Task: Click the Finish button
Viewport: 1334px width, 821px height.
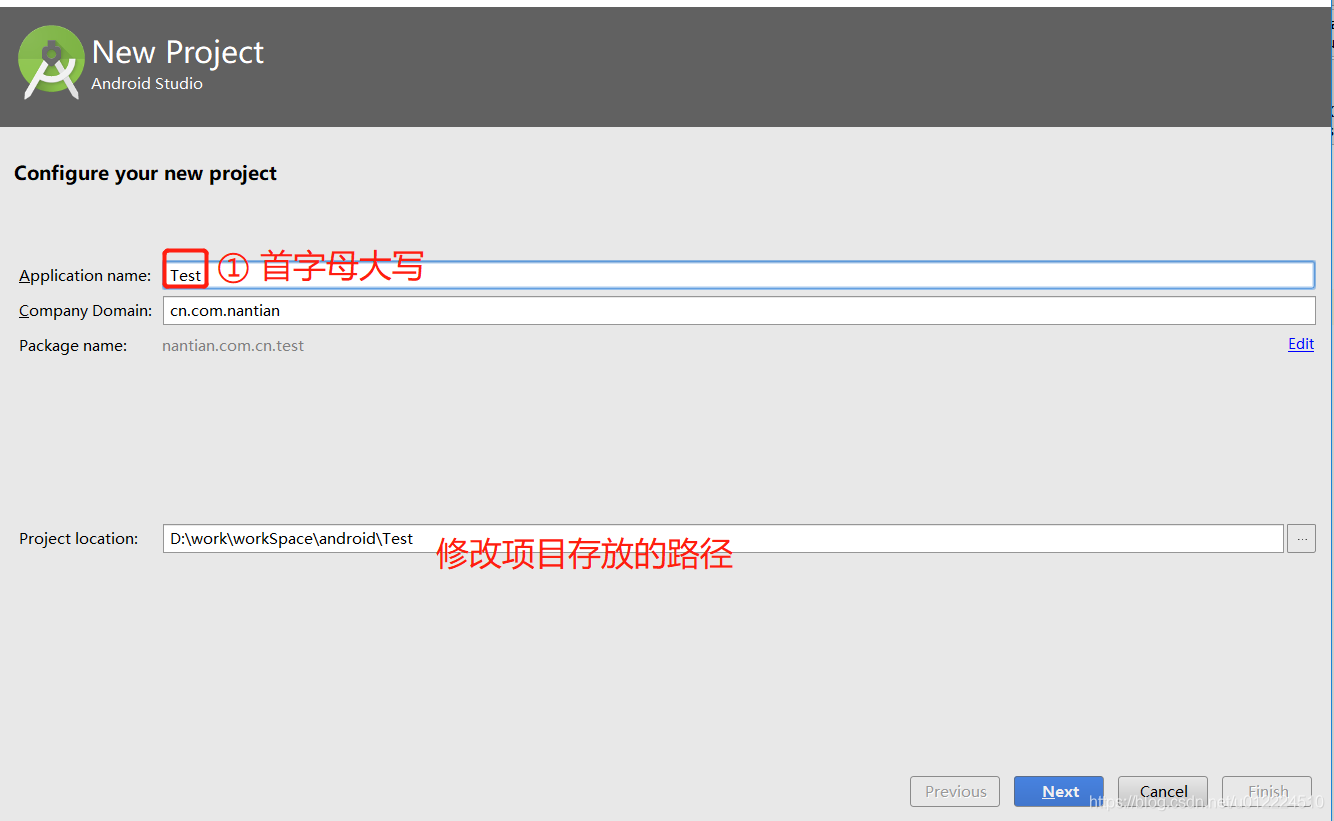Action: point(1267,791)
